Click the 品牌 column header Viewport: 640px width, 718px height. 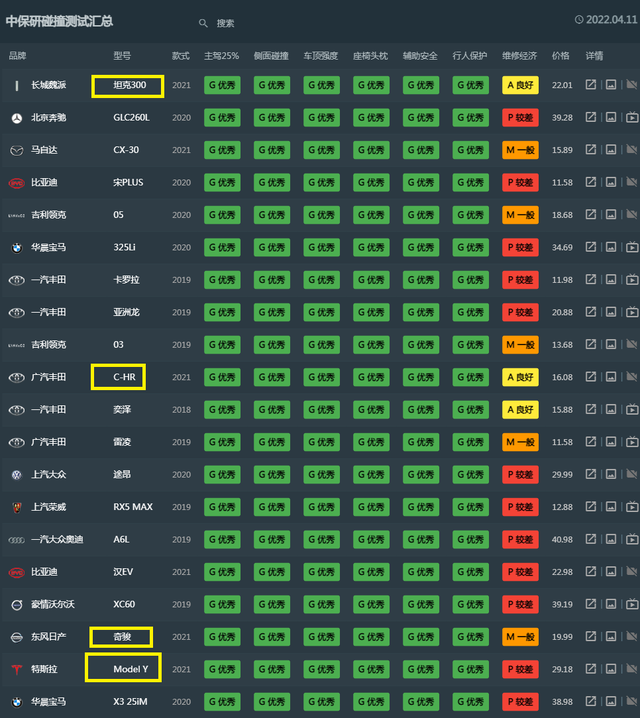[17, 56]
